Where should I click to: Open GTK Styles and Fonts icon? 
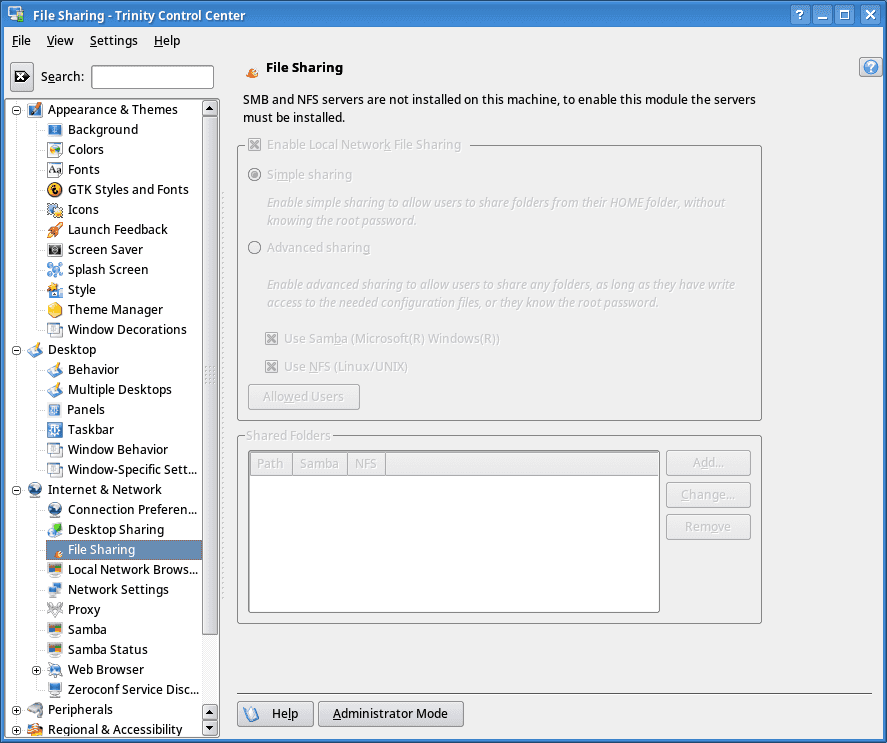(x=55, y=190)
